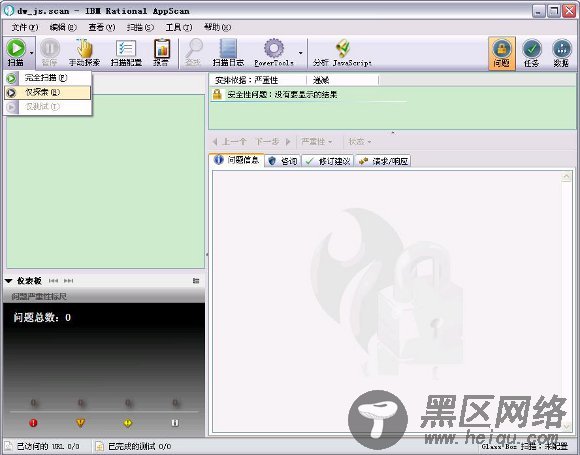The height and width of the screenshot is (455, 580).
Task: Click the Next (下一步) navigation button
Action: point(273,142)
